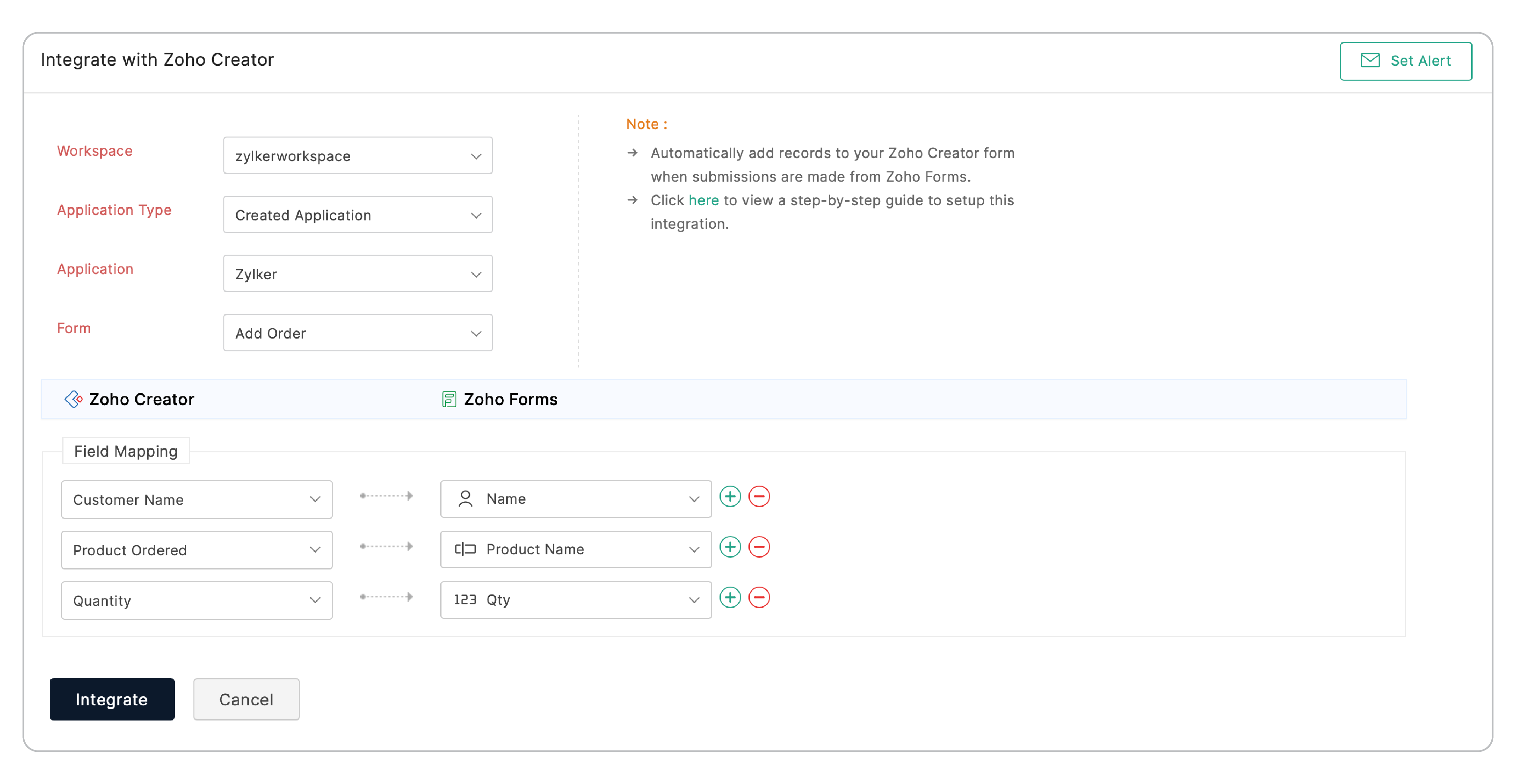Open the Customer Name field dropdown
1516x784 pixels.
pos(196,500)
